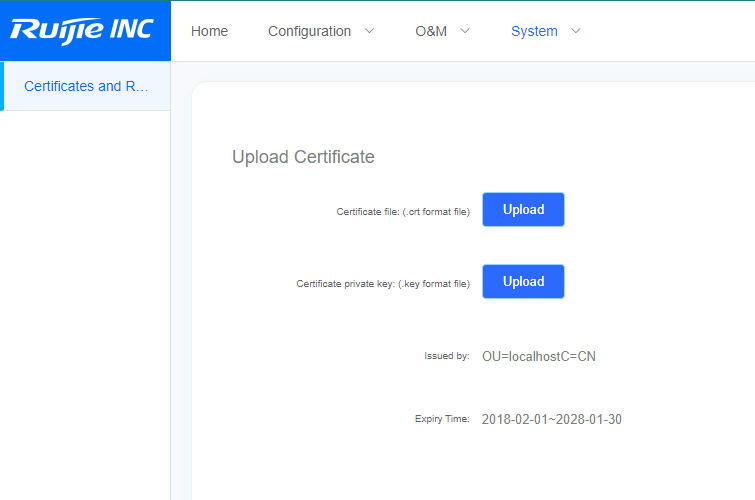Expand the System dropdown chevron

click(x=575, y=31)
